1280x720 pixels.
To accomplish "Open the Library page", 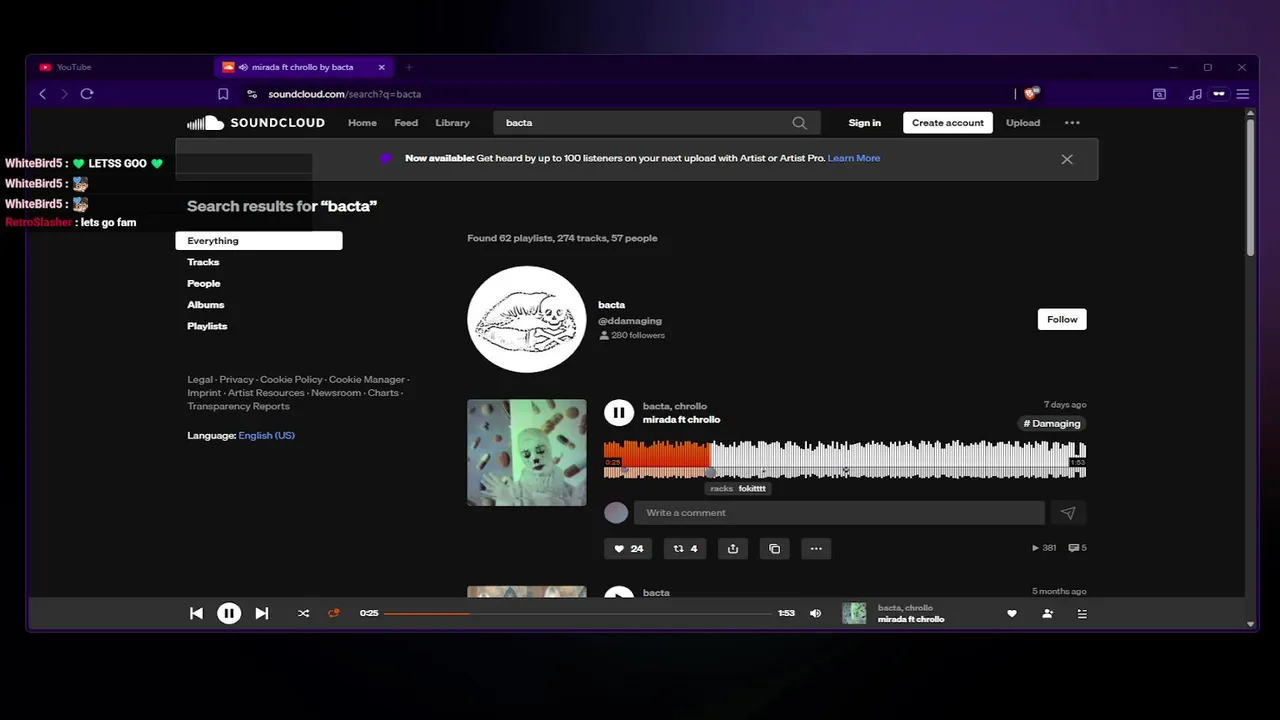I will click(x=452, y=123).
